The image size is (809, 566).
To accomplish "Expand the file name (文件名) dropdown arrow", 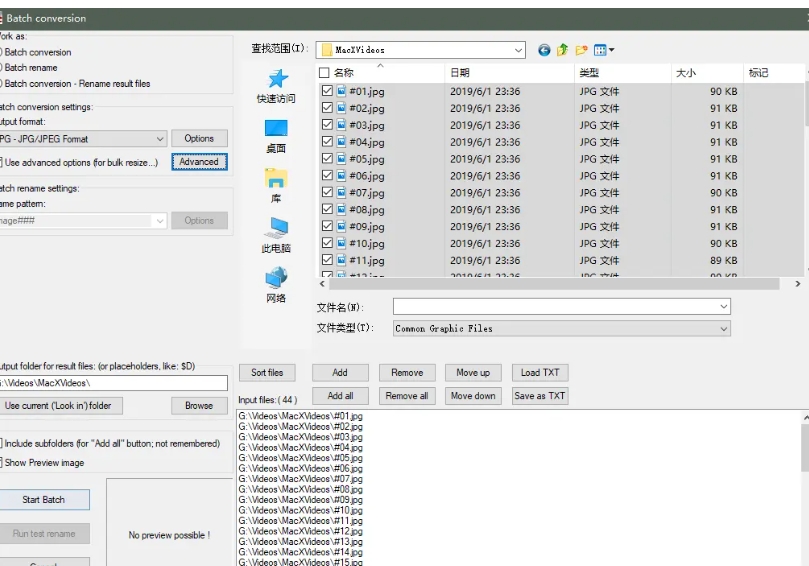I will [723, 306].
